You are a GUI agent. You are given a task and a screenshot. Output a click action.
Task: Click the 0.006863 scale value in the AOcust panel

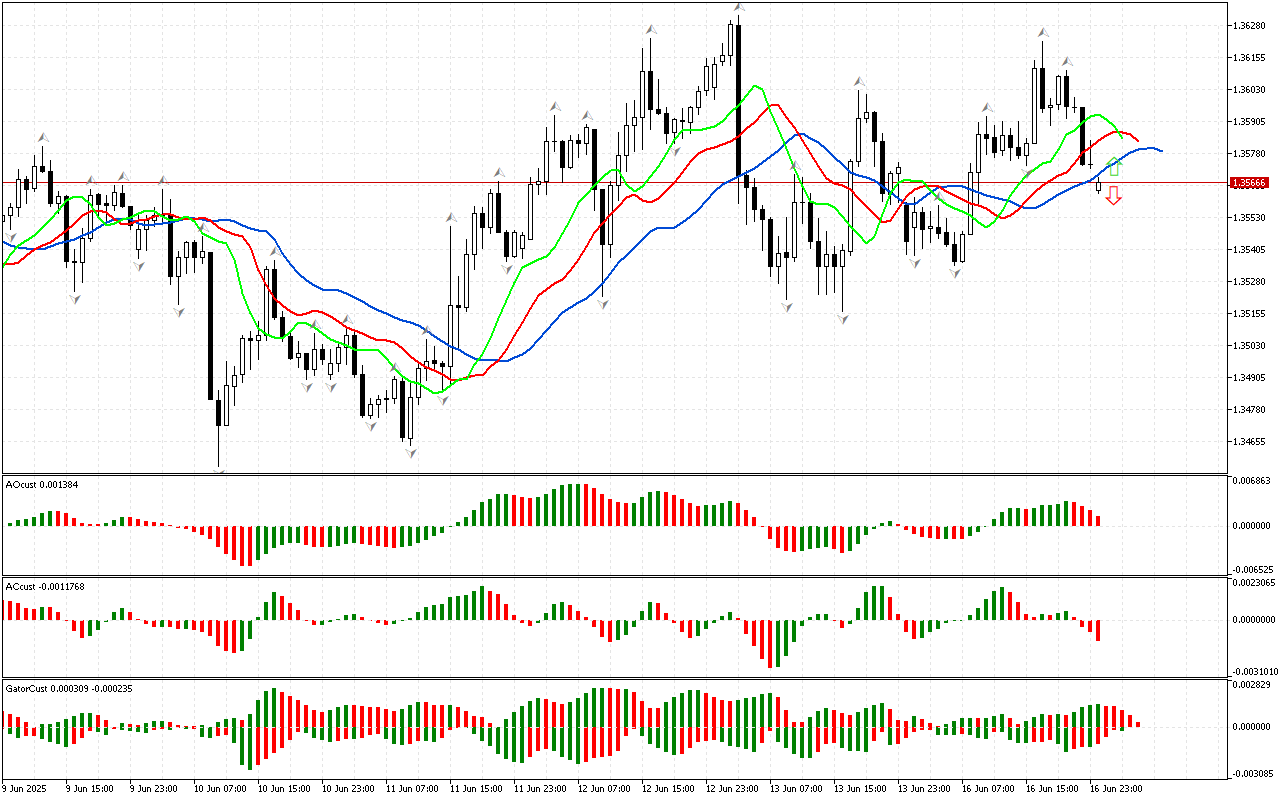point(1252,482)
